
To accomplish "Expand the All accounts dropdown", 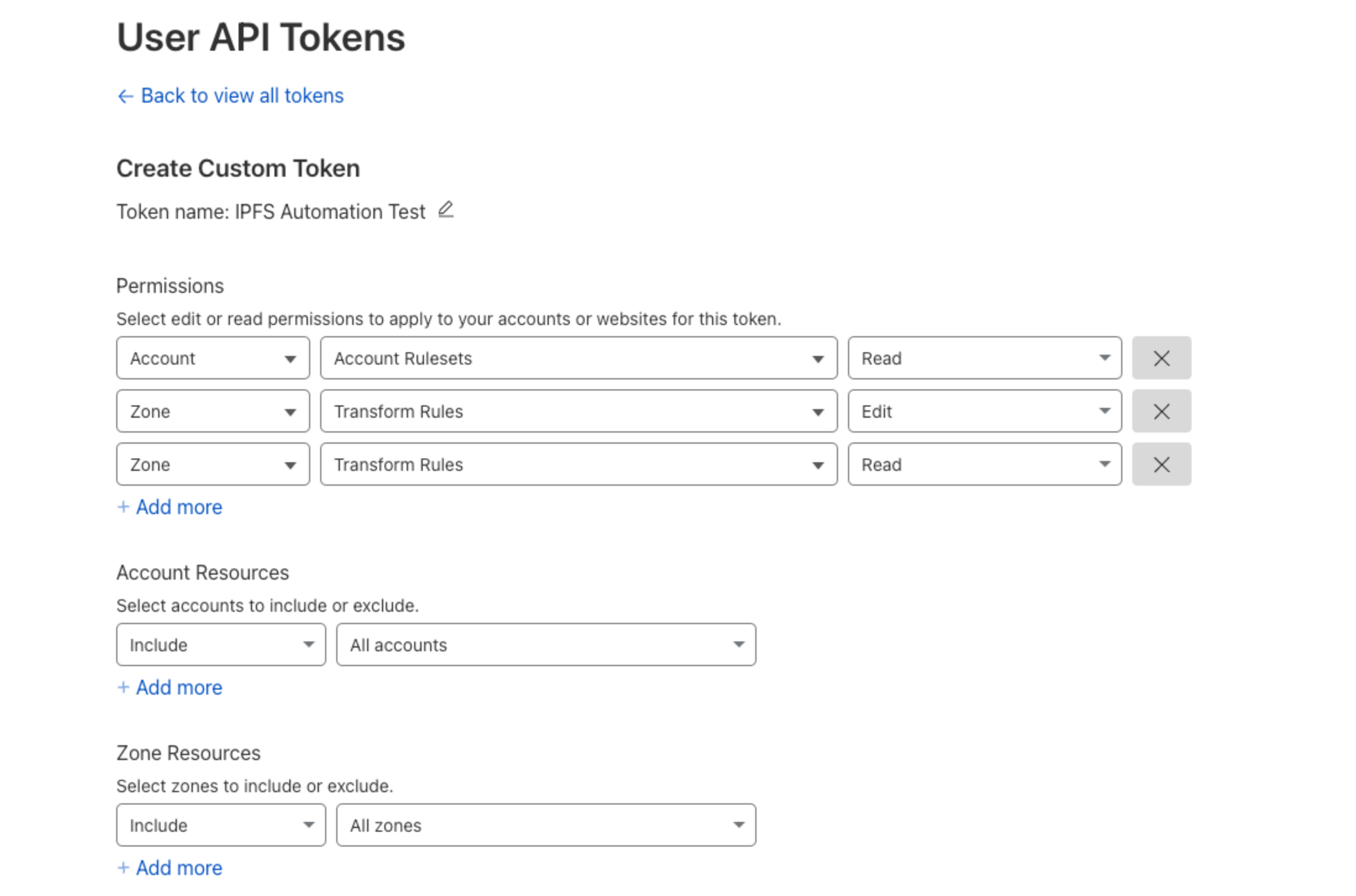I will (x=546, y=645).
